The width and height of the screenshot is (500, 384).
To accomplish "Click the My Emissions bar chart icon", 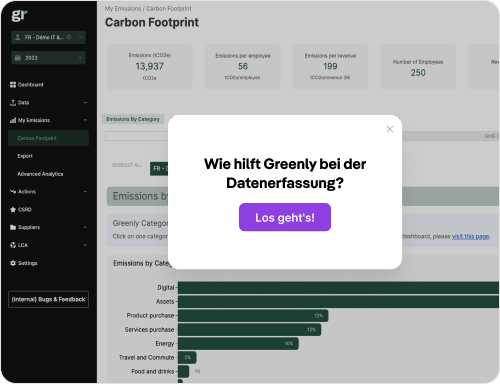I will 13,120.
